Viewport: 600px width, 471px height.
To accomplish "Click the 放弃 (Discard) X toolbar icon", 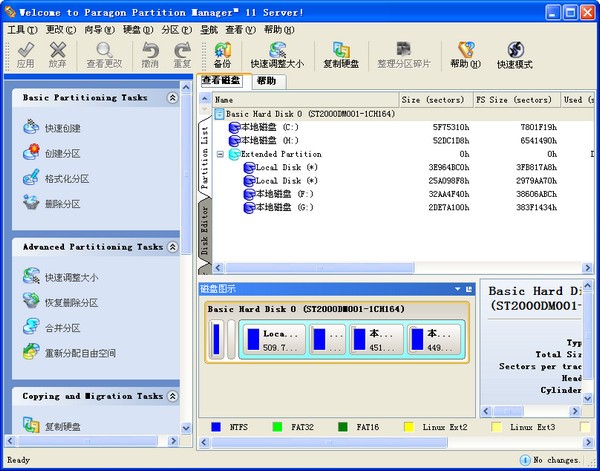I will pos(58,50).
